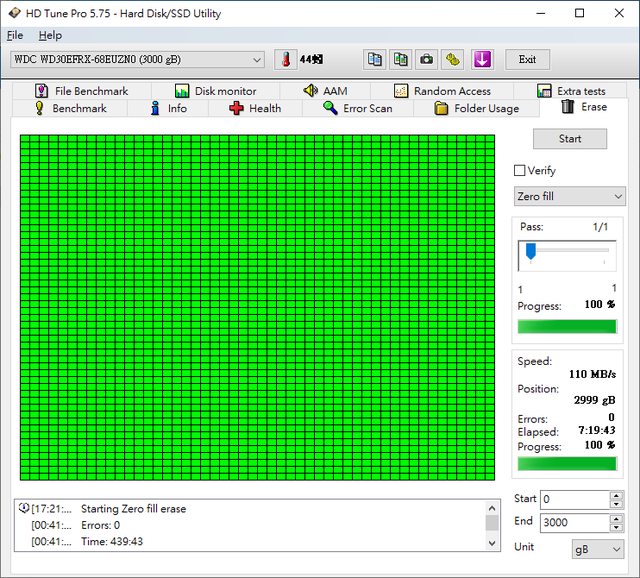This screenshot has width=640, height=578.
Task: Expand the first log entry info icon
Action: pos(23,509)
